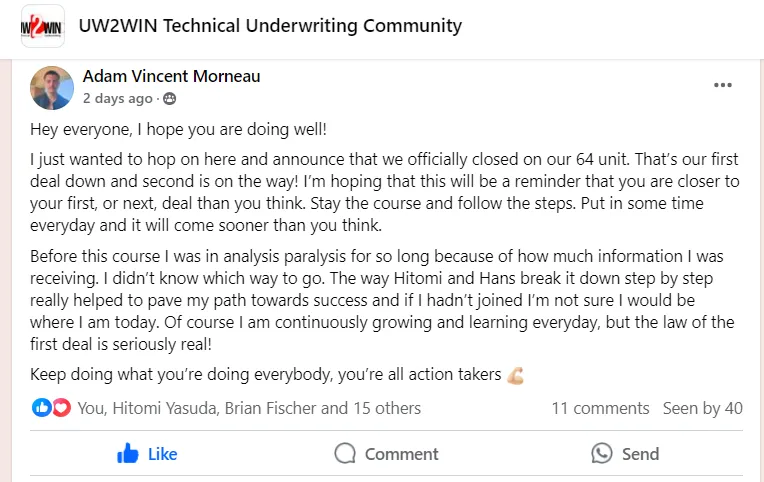Open Adam Vincent Morneau's profile picture
The image size is (764, 482).
click(x=52, y=88)
